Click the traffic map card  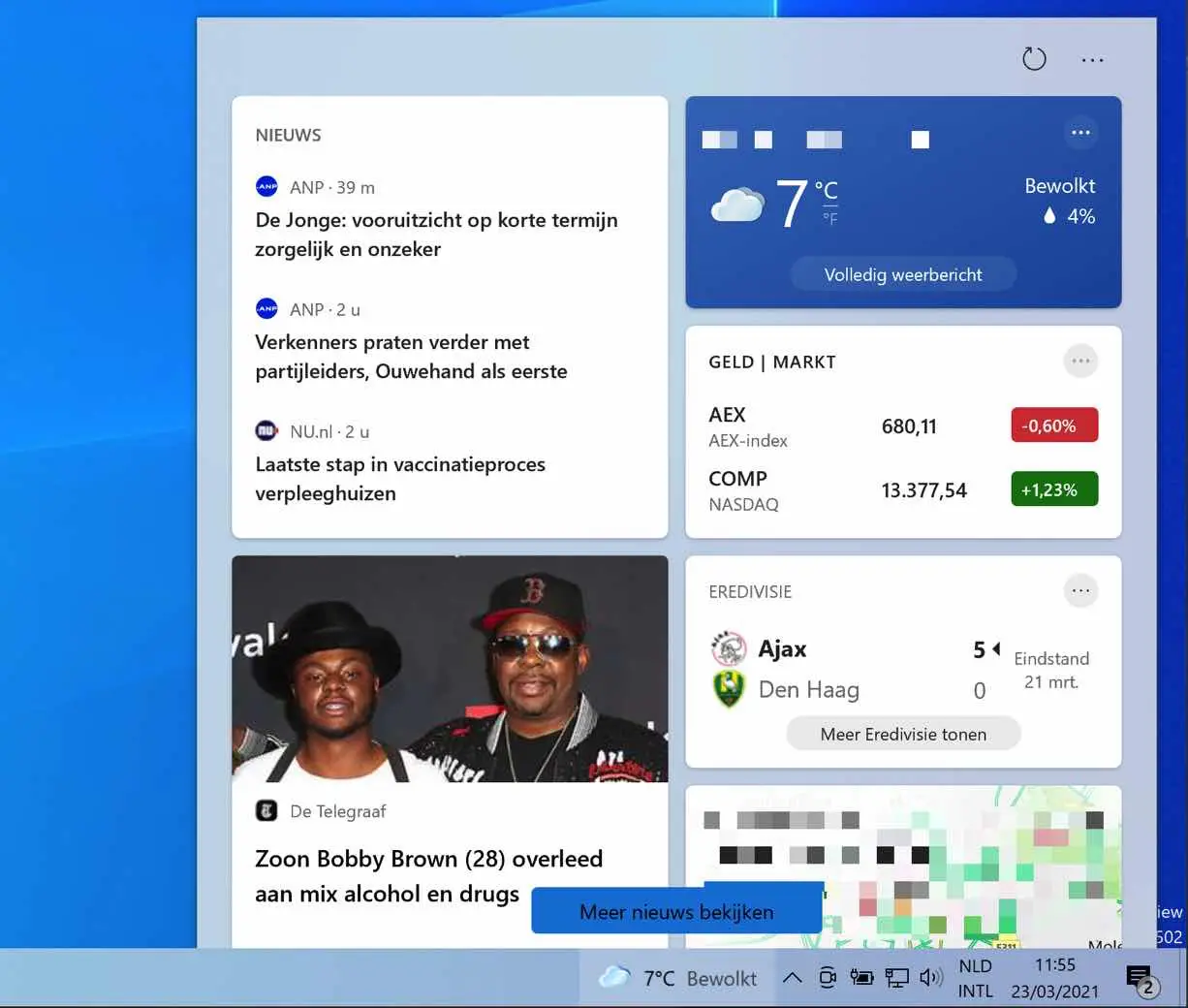point(903,867)
